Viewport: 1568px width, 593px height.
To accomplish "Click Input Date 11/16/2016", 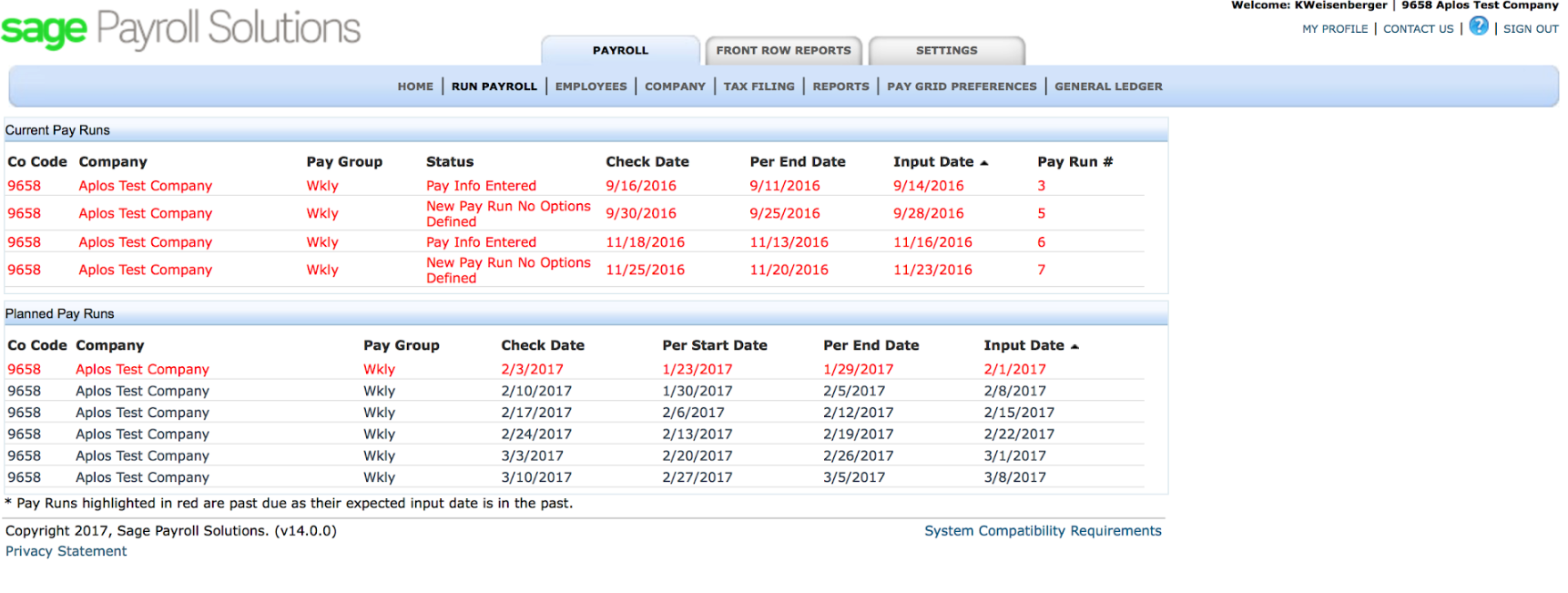I will point(933,242).
